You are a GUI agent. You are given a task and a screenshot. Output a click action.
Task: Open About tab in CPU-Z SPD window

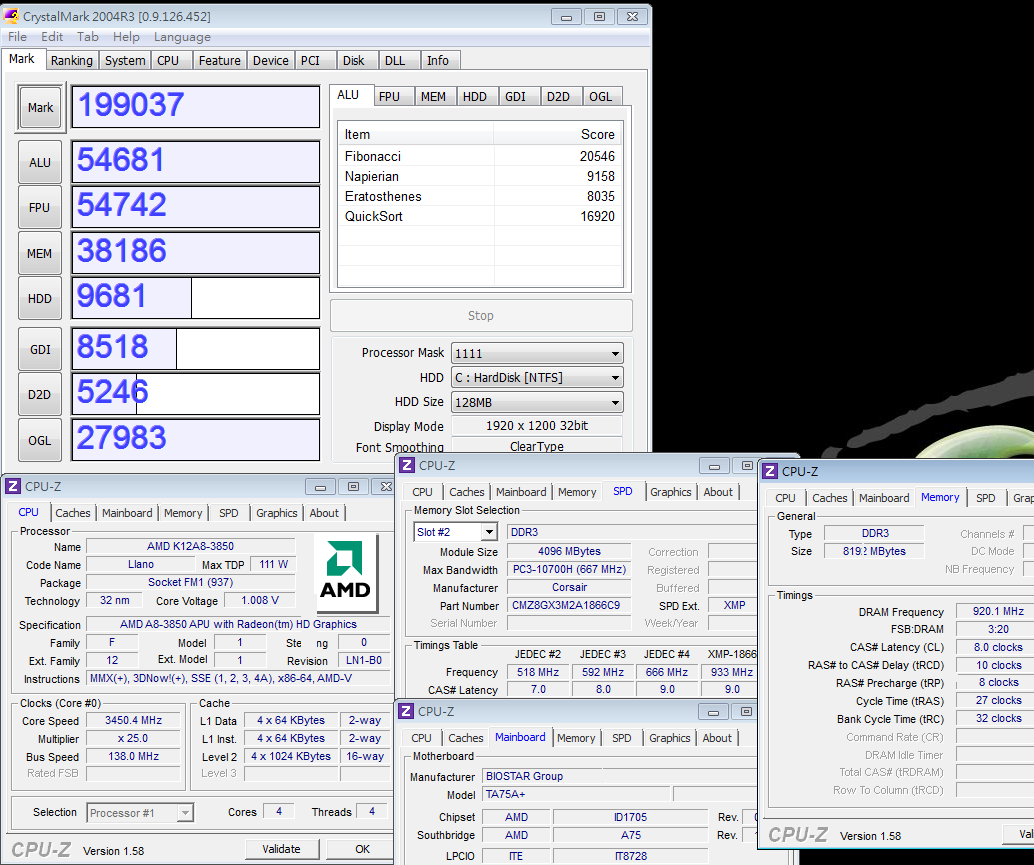click(718, 492)
